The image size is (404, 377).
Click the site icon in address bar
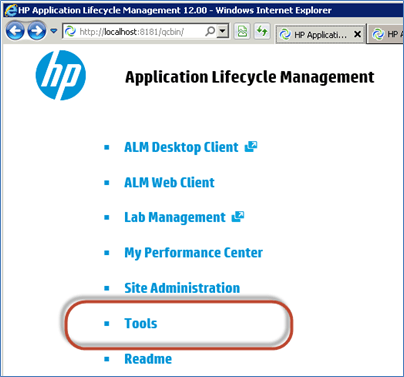pos(70,32)
